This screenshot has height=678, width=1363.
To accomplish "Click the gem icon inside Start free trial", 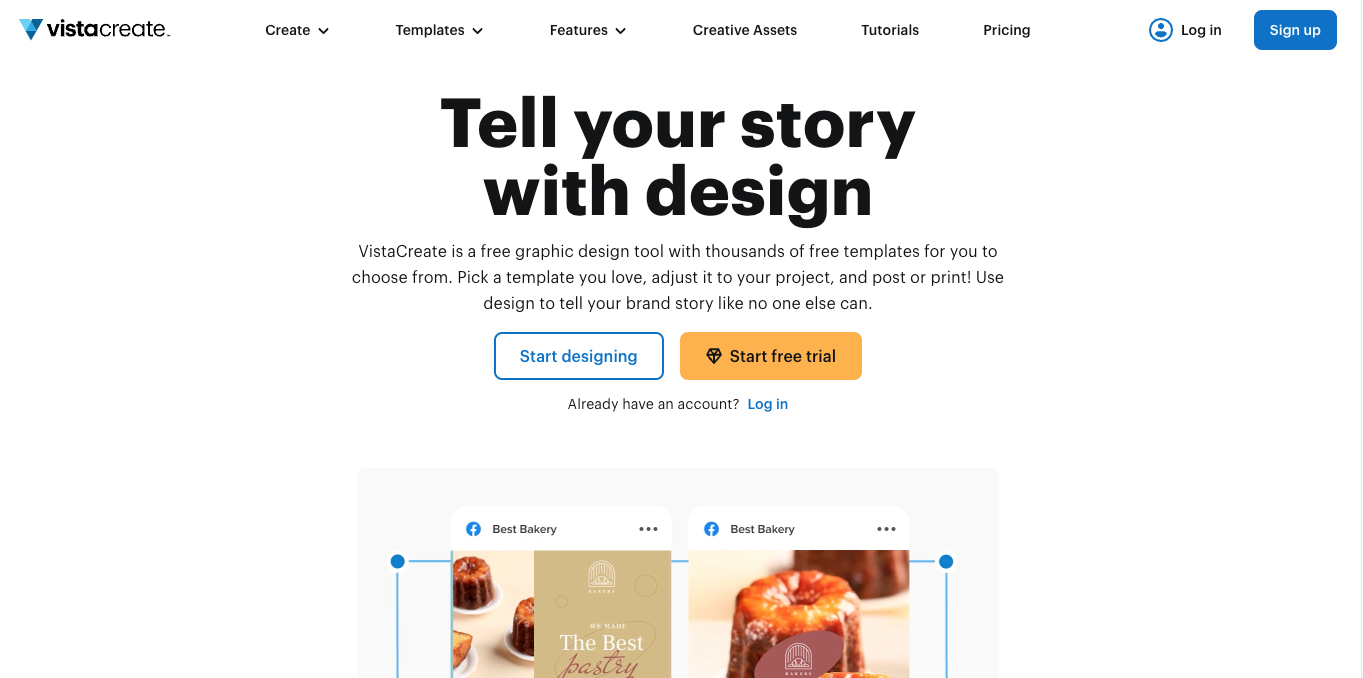I will [714, 356].
